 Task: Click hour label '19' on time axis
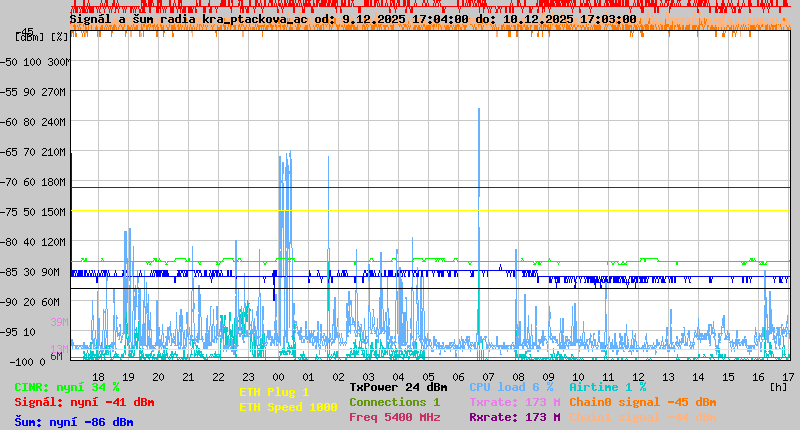(129, 377)
